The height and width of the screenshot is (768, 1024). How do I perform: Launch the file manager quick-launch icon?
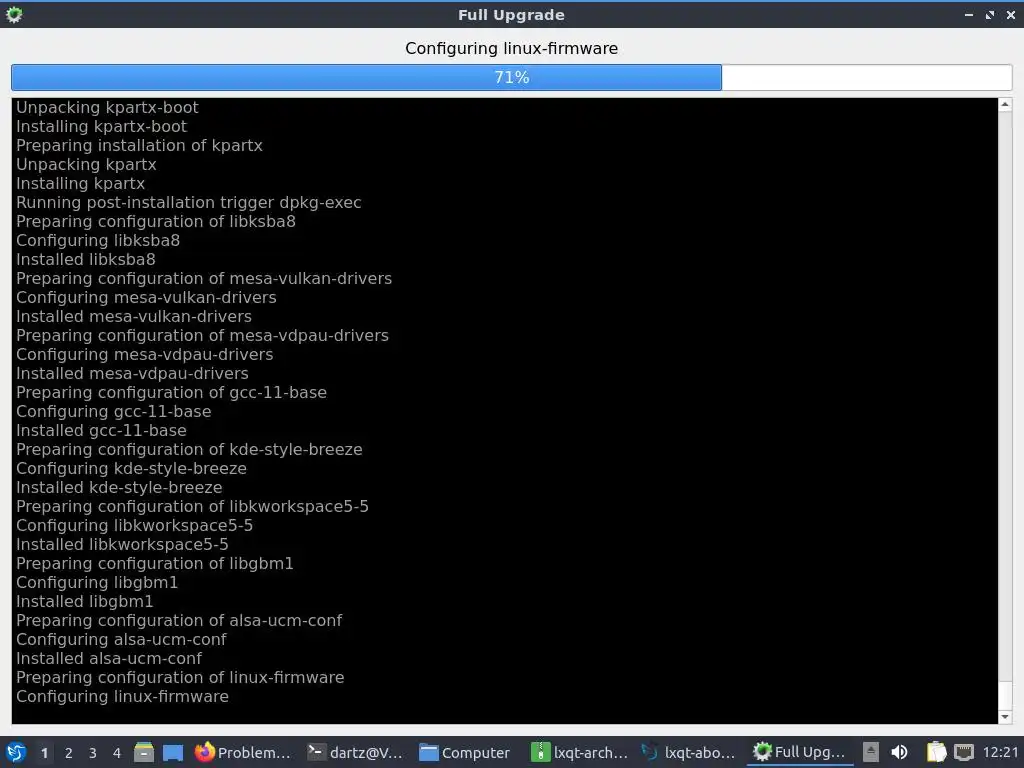click(144, 752)
